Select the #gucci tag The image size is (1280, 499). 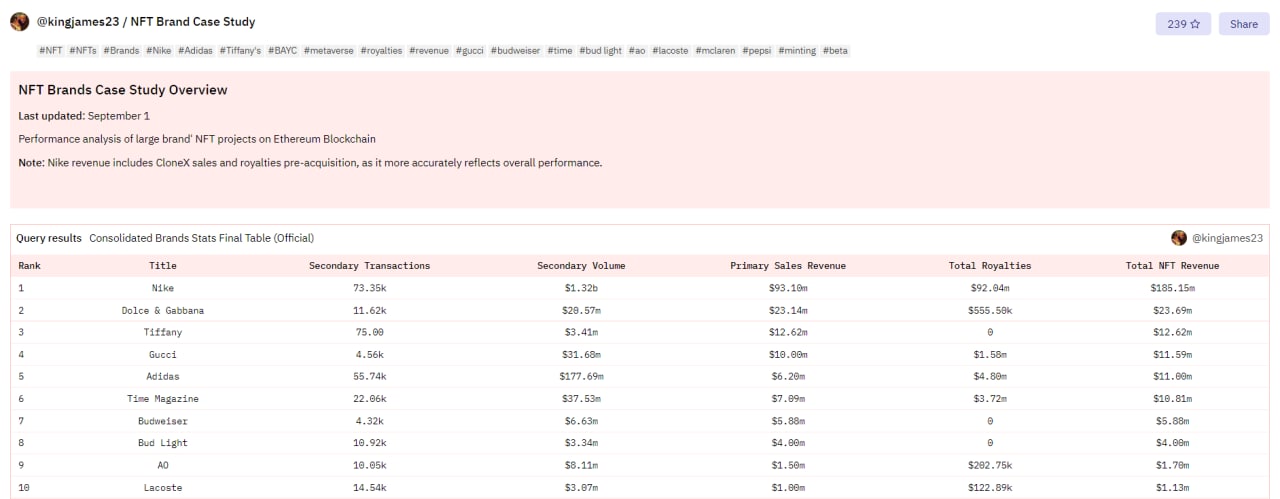pyautogui.click(x=470, y=50)
